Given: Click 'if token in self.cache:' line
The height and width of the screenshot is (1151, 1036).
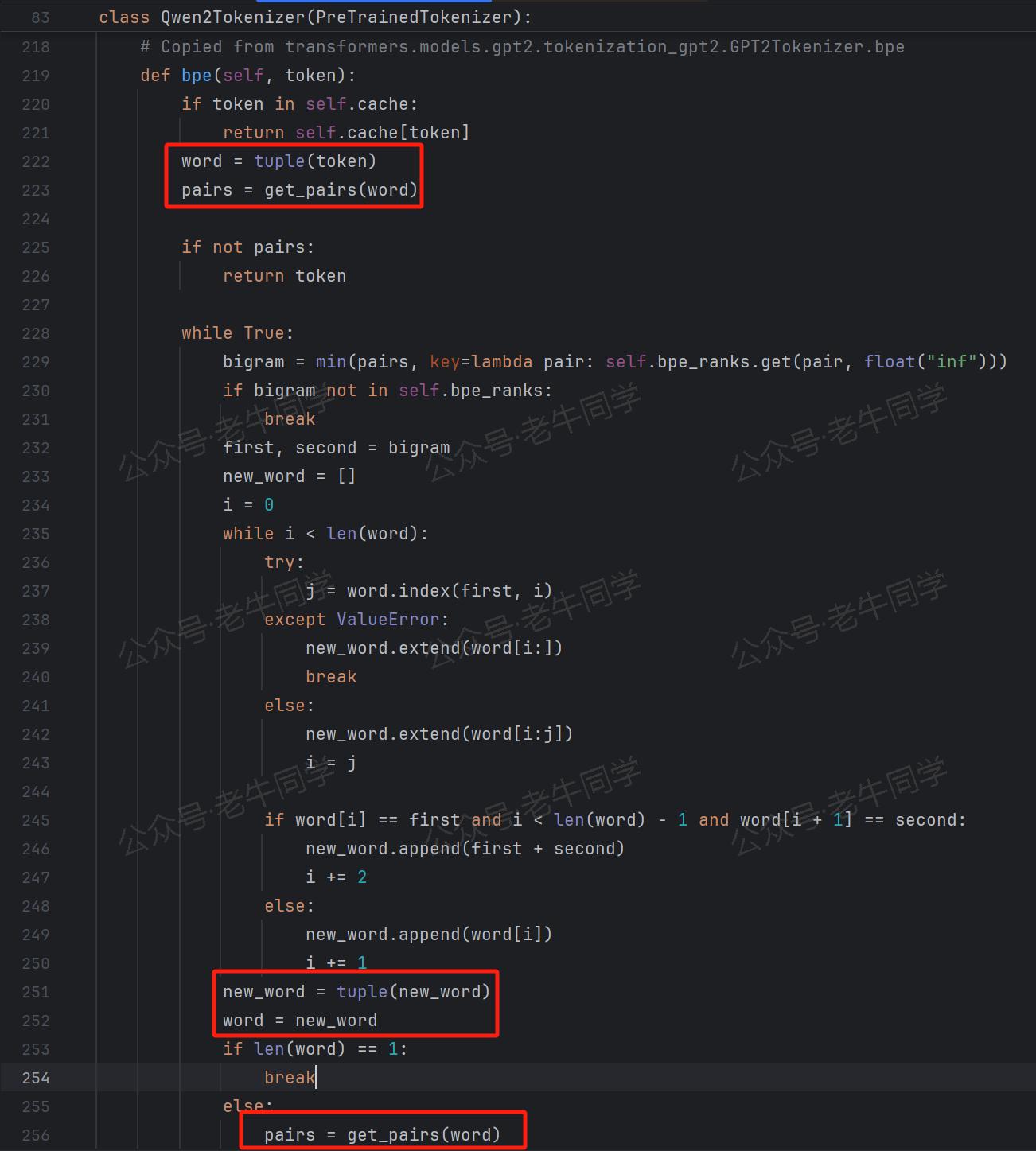Looking at the screenshot, I should (299, 104).
